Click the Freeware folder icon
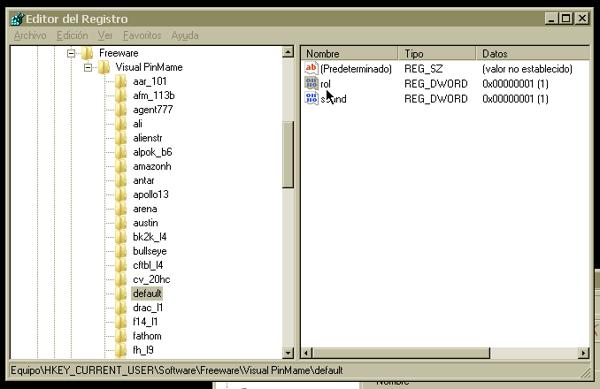This screenshot has width=600, height=389. click(88, 53)
